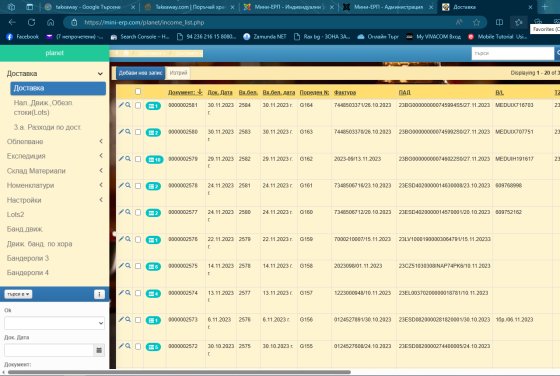Open the Ok dropdown in filter panel
Viewport: 560px width, 376px height.
click(54, 323)
